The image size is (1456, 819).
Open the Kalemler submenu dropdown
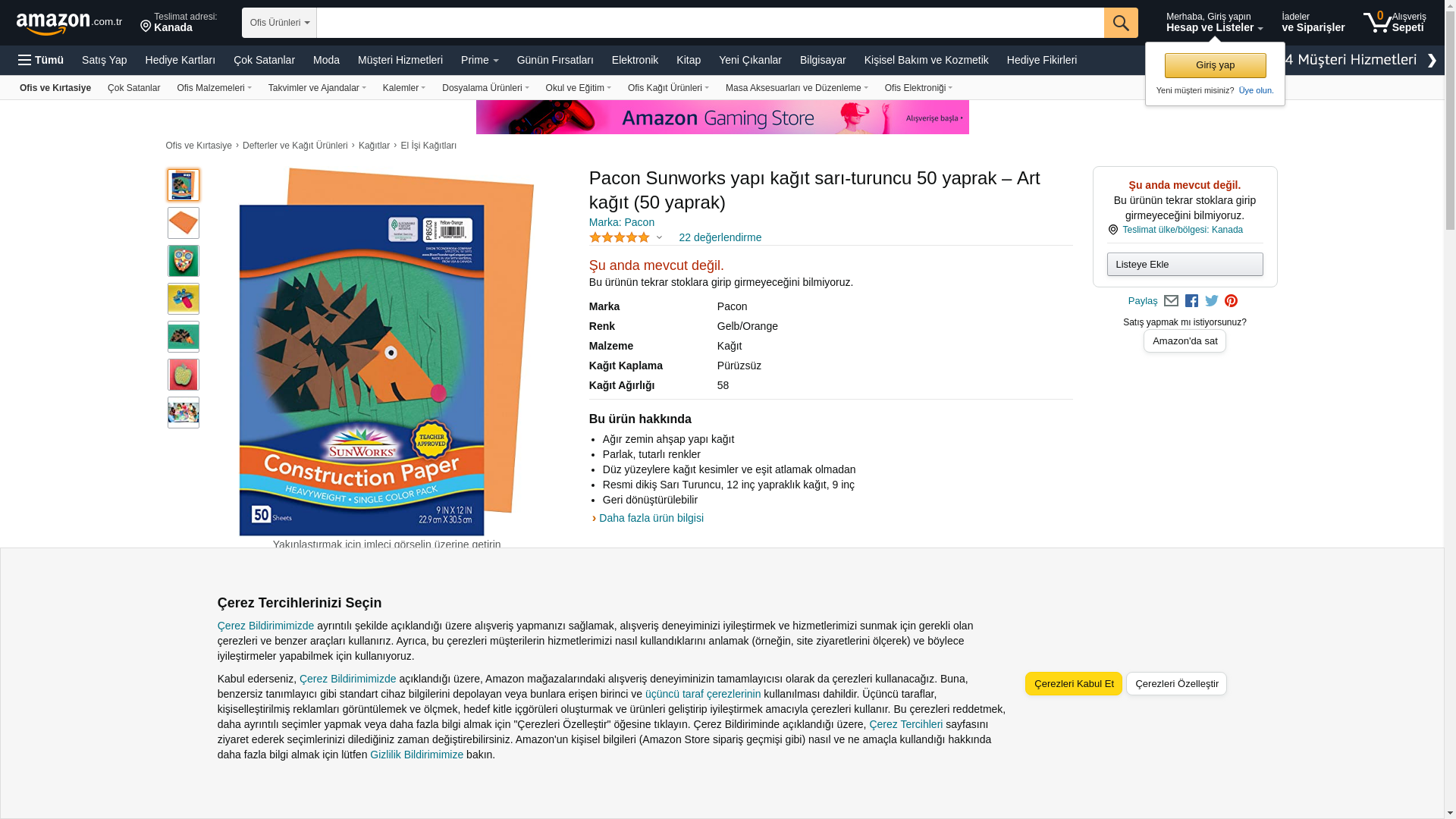pos(404,88)
